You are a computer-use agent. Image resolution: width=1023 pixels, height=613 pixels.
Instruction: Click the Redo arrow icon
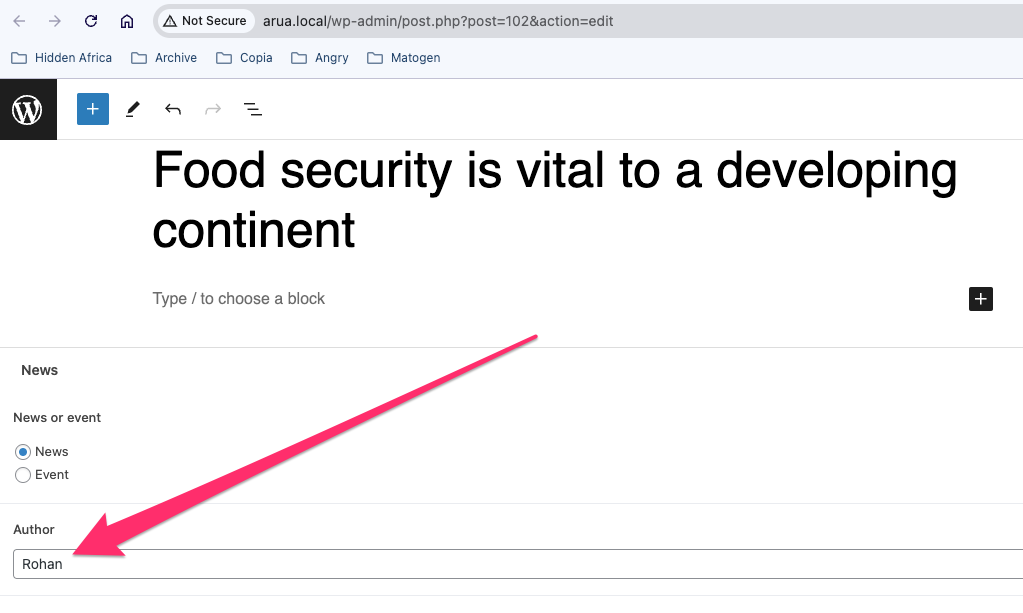pyautogui.click(x=213, y=109)
